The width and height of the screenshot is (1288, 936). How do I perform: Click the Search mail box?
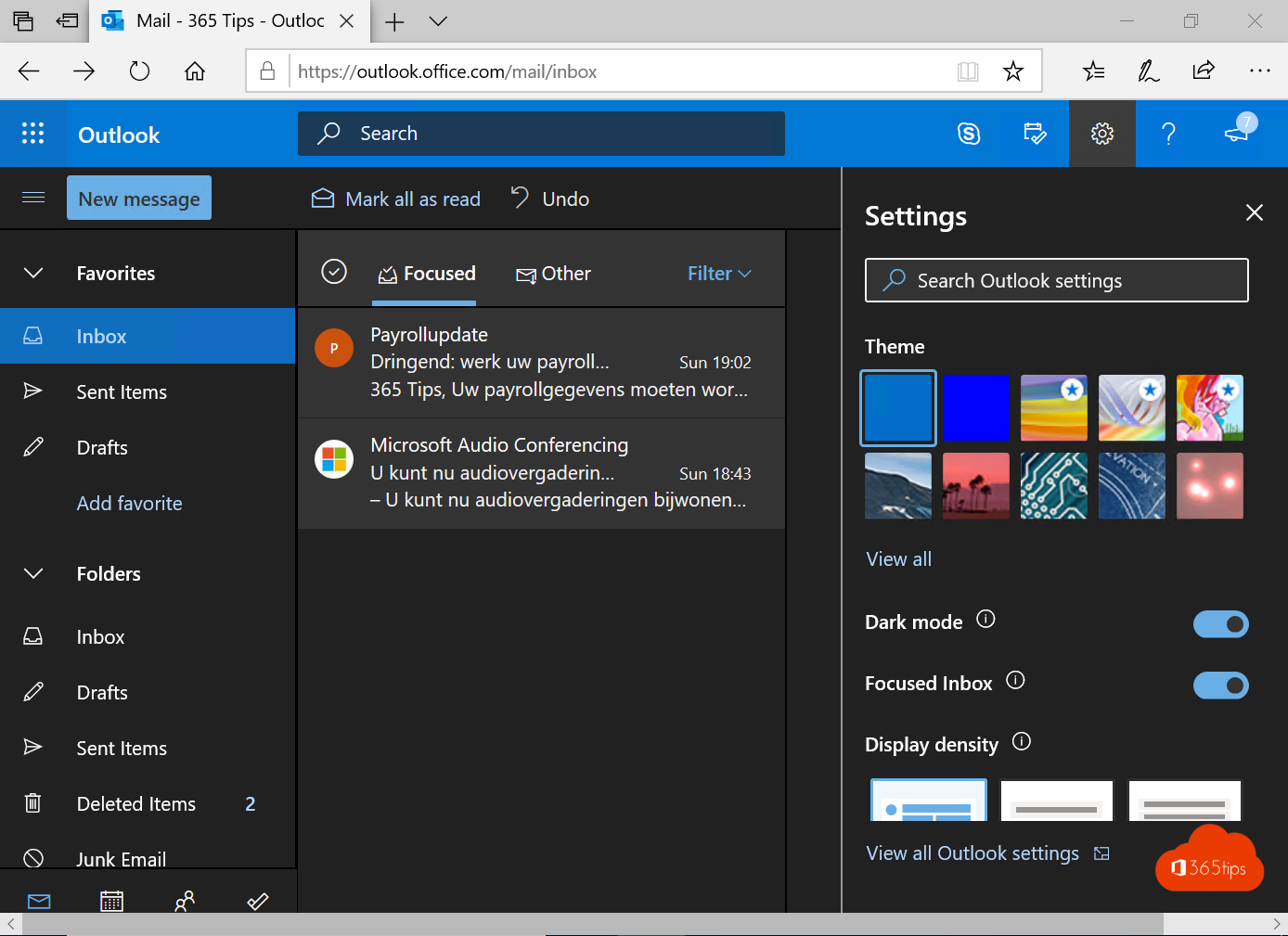541,134
